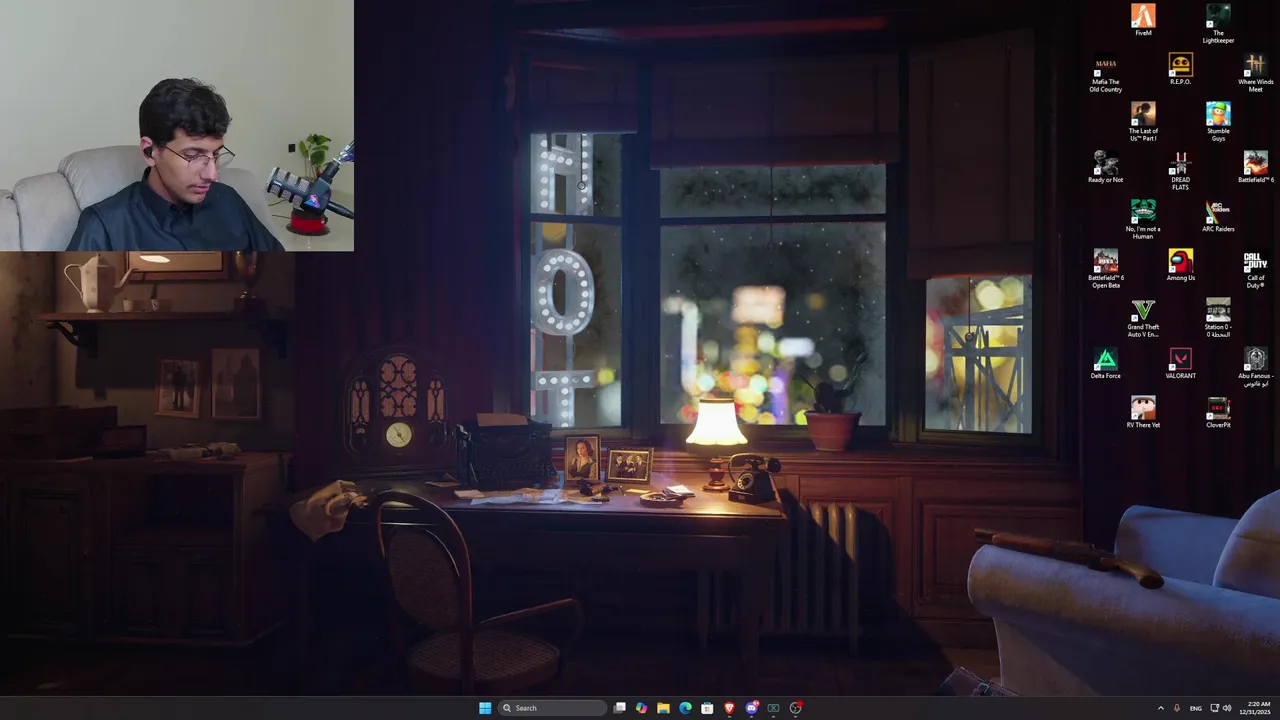Screen dimensions: 1280x720
Task: Select the Battlefield 6 Open Beta shortcut
Action: [x=1105, y=269]
